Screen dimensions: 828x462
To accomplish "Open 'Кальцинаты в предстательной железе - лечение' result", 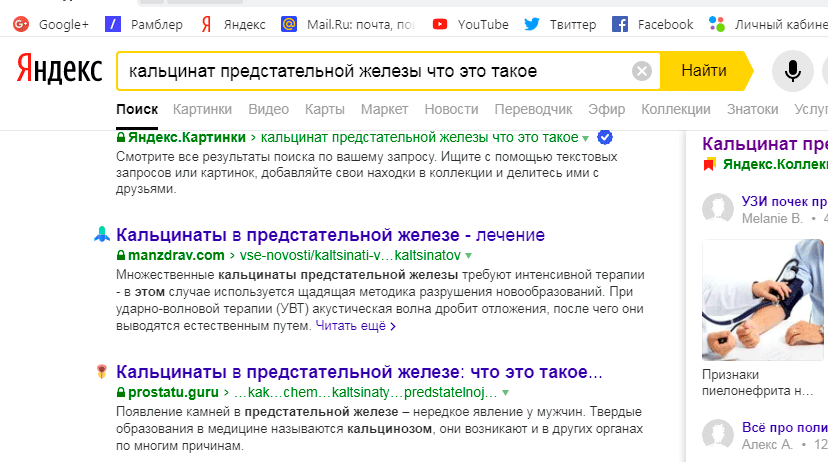I will coord(331,234).
